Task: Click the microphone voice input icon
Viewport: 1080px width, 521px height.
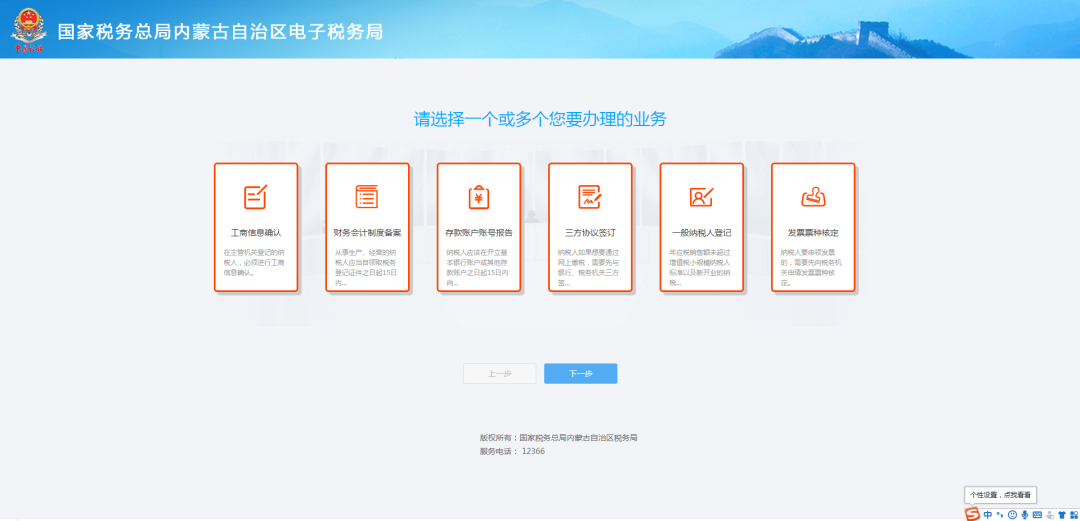Action: tap(1025, 515)
